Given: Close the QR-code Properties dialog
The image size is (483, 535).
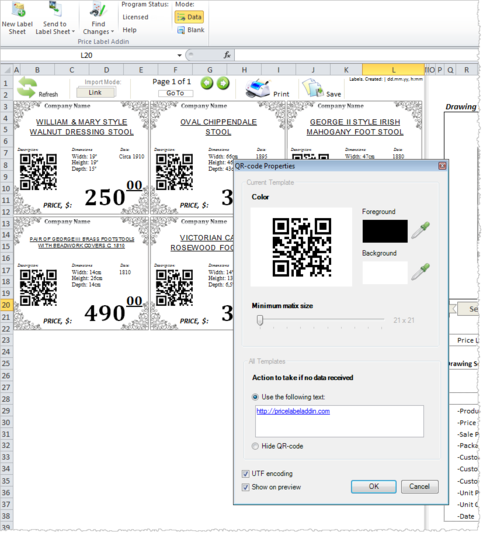Looking at the screenshot, I should point(442,166).
